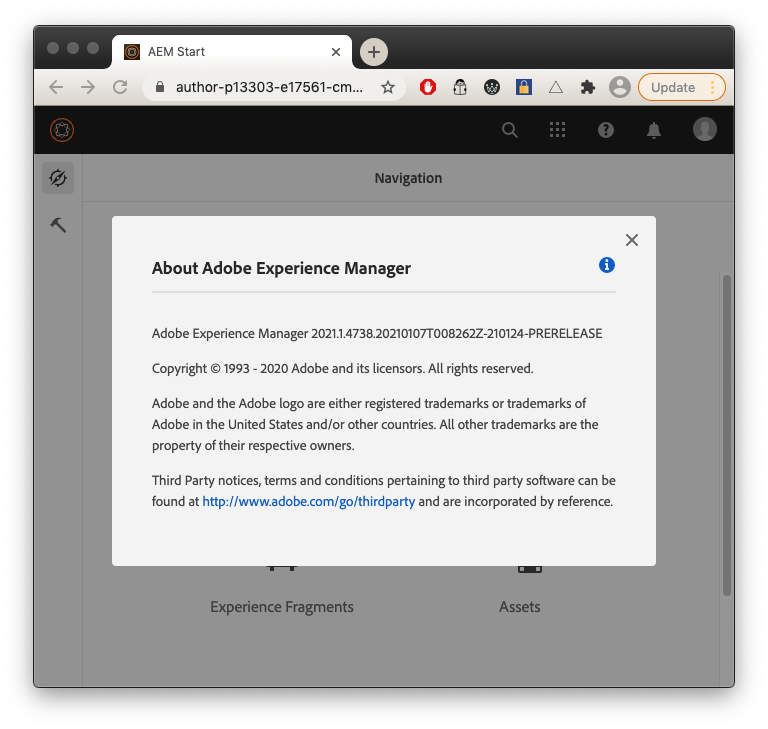Screen dimensions: 768x729
Task: Click the Copyright 1993 - 2020 line
Action: click(342, 368)
